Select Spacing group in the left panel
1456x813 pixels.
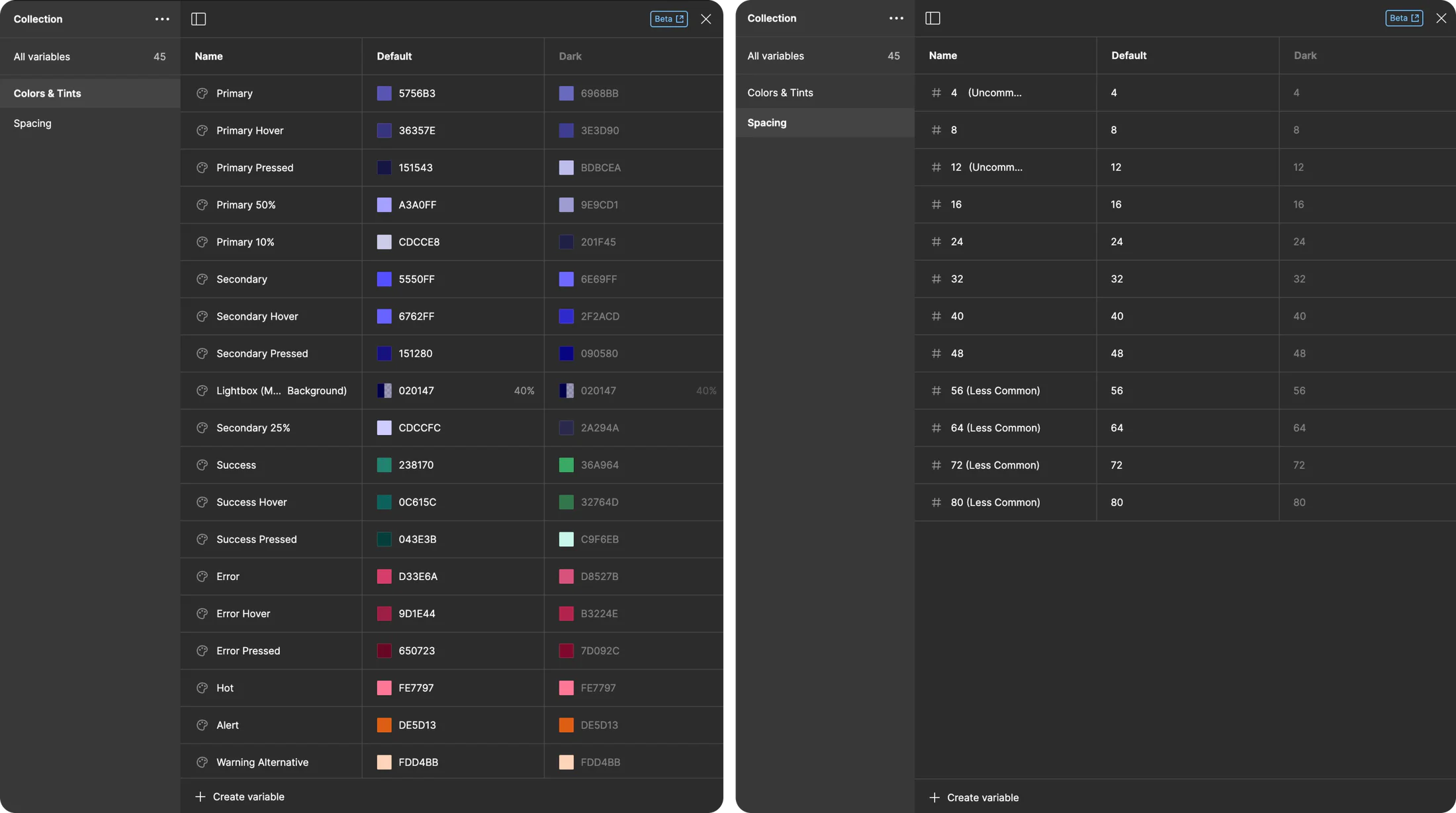tap(90, 123)
